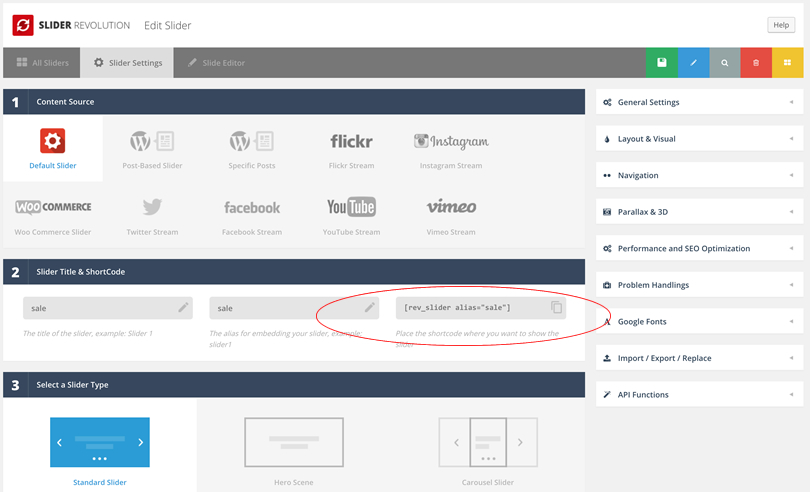Viewport: 810px width, 492px height.
Task: Expand the Import / Export / Replace panel
Action: coord(699,358)
